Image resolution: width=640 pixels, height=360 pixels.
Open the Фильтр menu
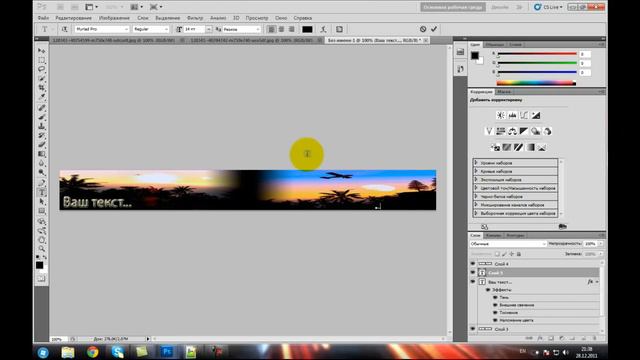[195, 18]
